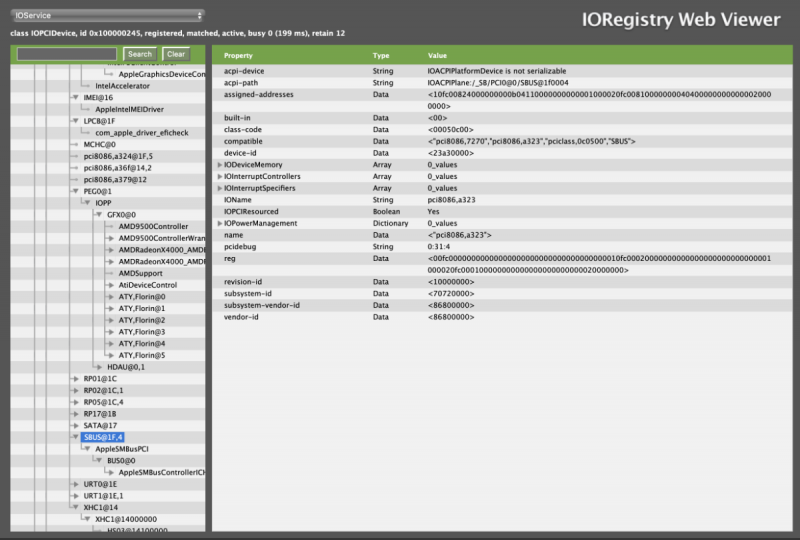Collapse the IOPP node arrow

[x=87, y=203]
